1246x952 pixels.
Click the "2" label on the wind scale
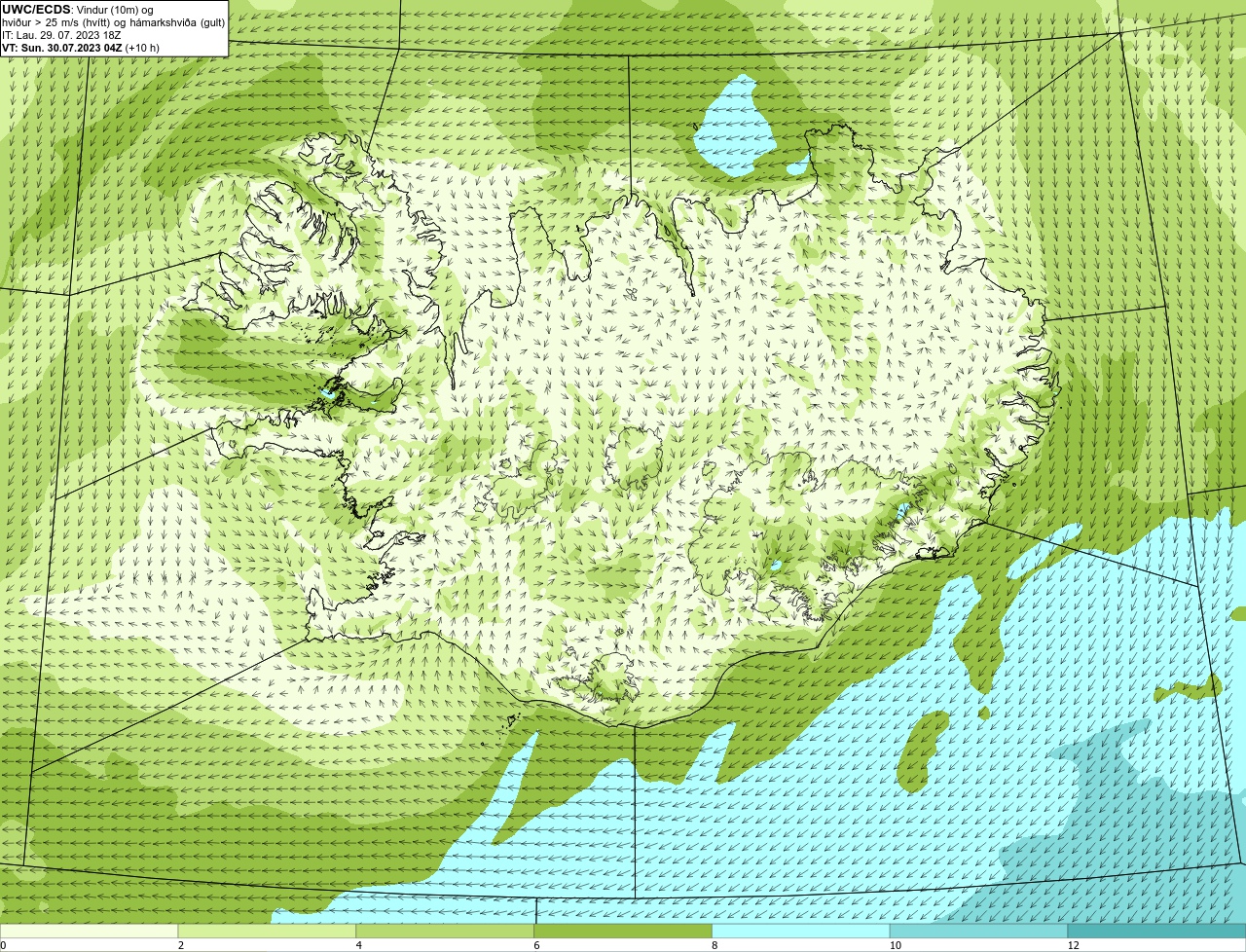click(180, 945)
